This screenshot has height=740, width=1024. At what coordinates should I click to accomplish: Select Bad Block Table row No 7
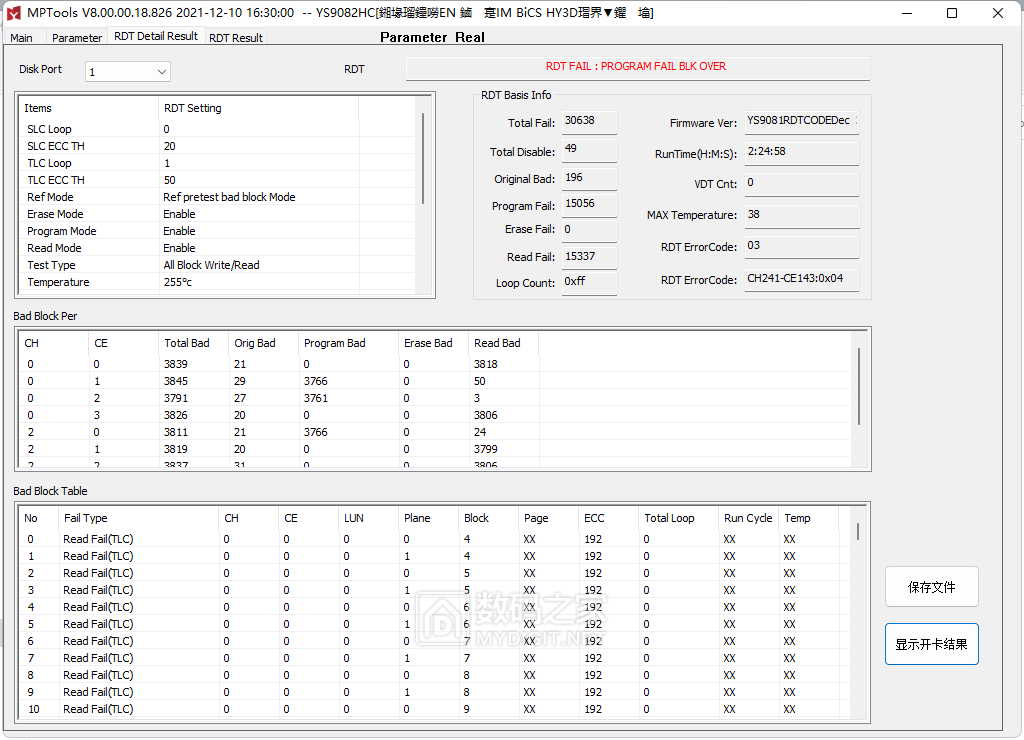[434, 658]
